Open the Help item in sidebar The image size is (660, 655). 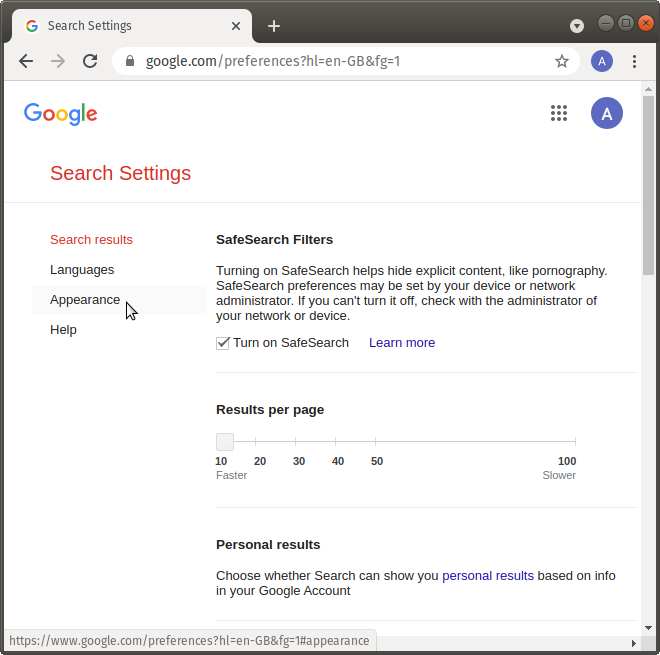(x=63, y=330)
